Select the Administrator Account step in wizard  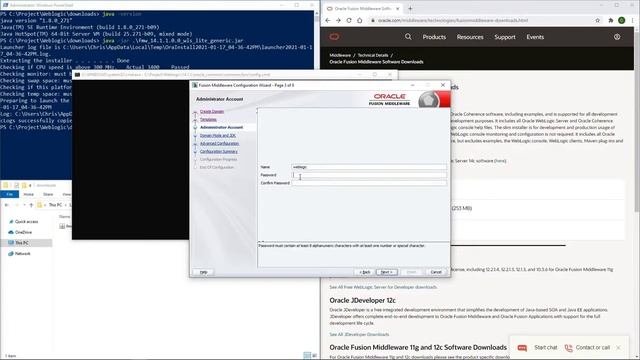click(x=221, y=127)
